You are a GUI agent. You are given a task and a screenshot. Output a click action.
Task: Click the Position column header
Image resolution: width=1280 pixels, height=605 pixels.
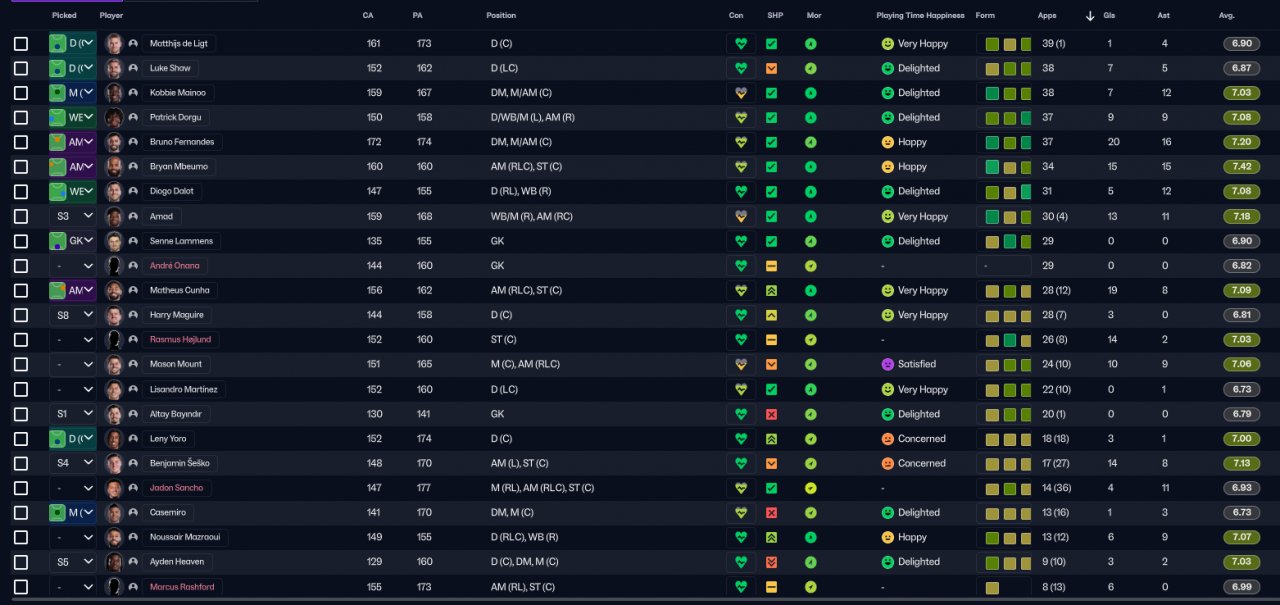[501, 16]
